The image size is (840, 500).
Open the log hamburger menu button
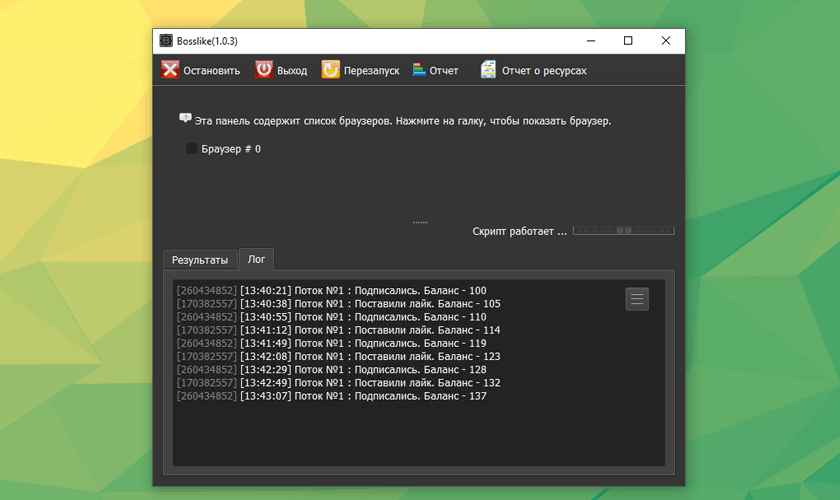[637, 299]
